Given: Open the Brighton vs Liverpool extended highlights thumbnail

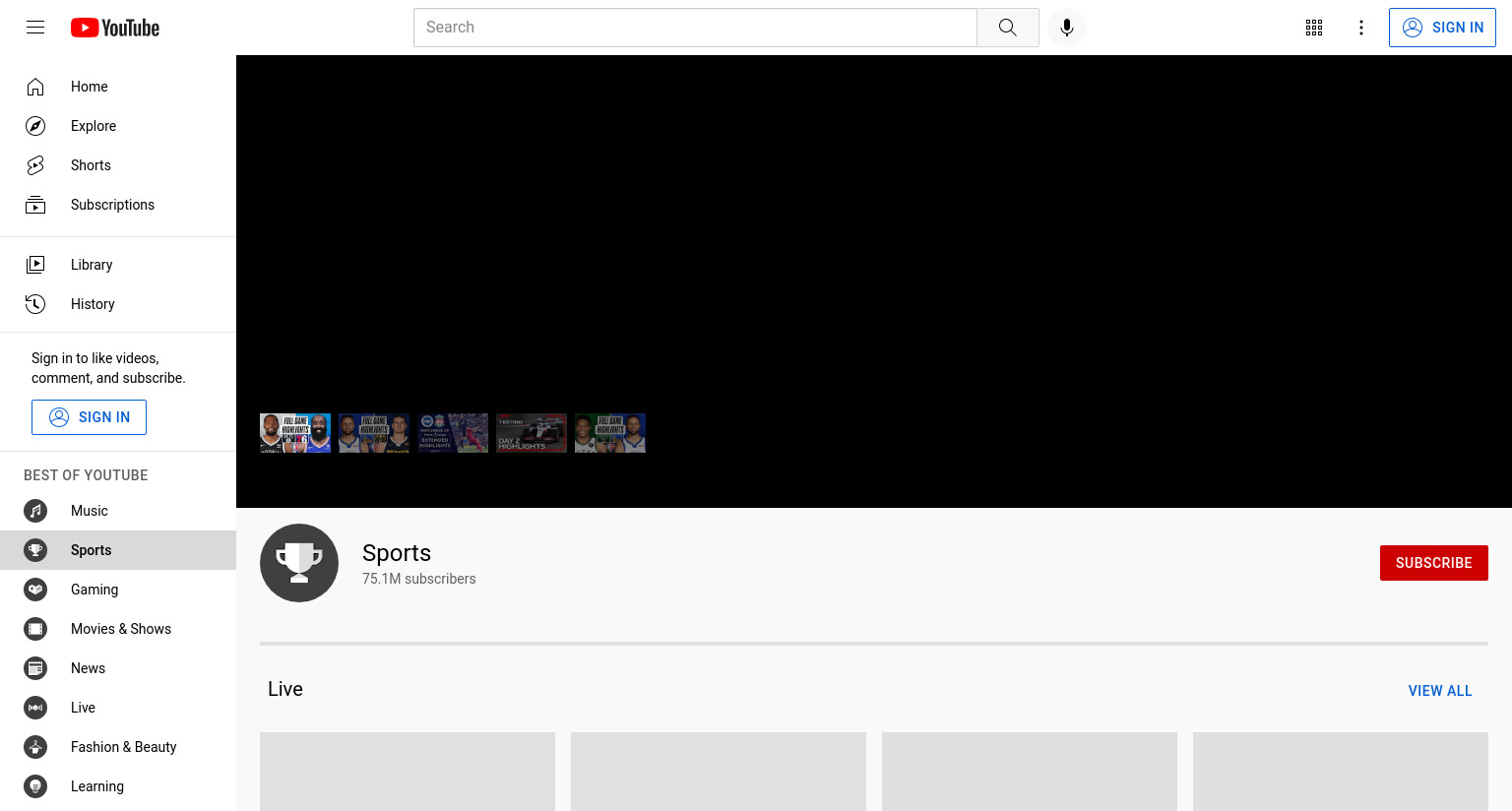Looking at the screenshot, I should pos(453,433).
